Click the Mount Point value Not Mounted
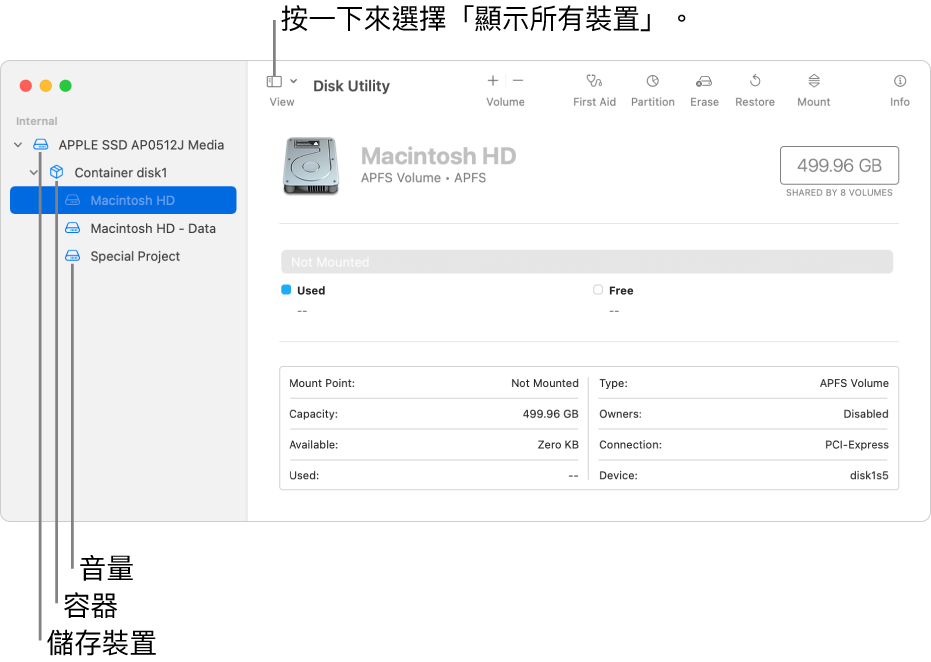 coord(544,384)
